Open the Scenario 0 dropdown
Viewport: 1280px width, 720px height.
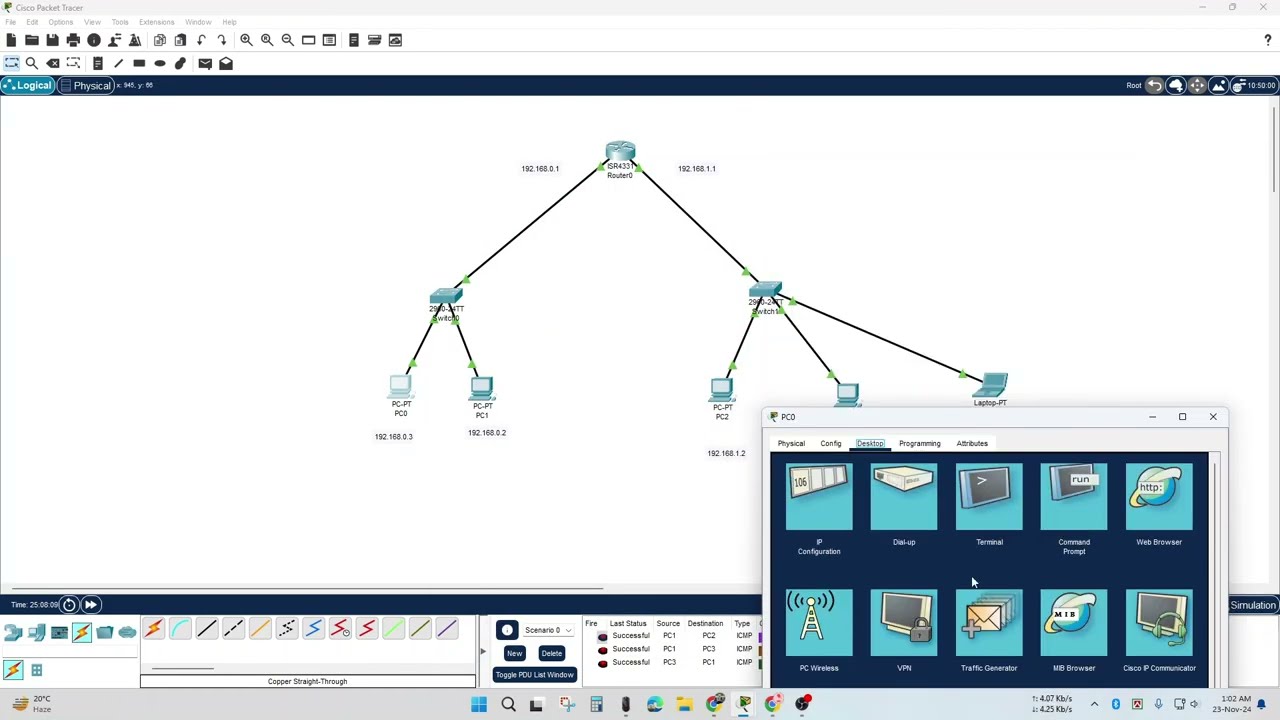point(548,630)
